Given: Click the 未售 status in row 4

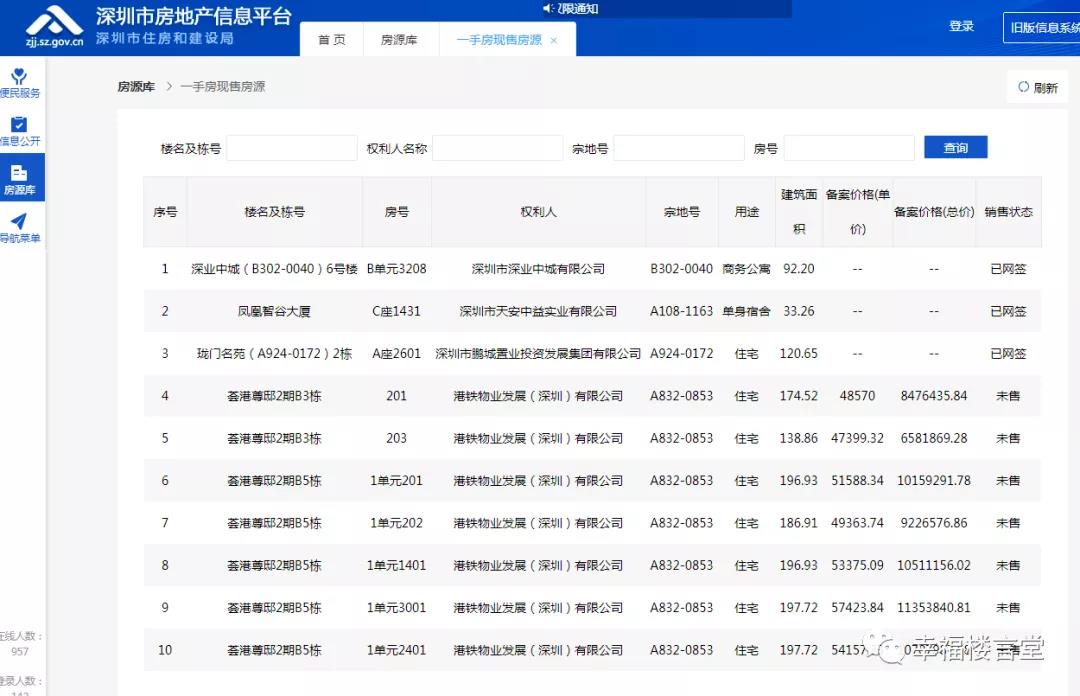Looking at the screenshot, I should coord(1008,396).
